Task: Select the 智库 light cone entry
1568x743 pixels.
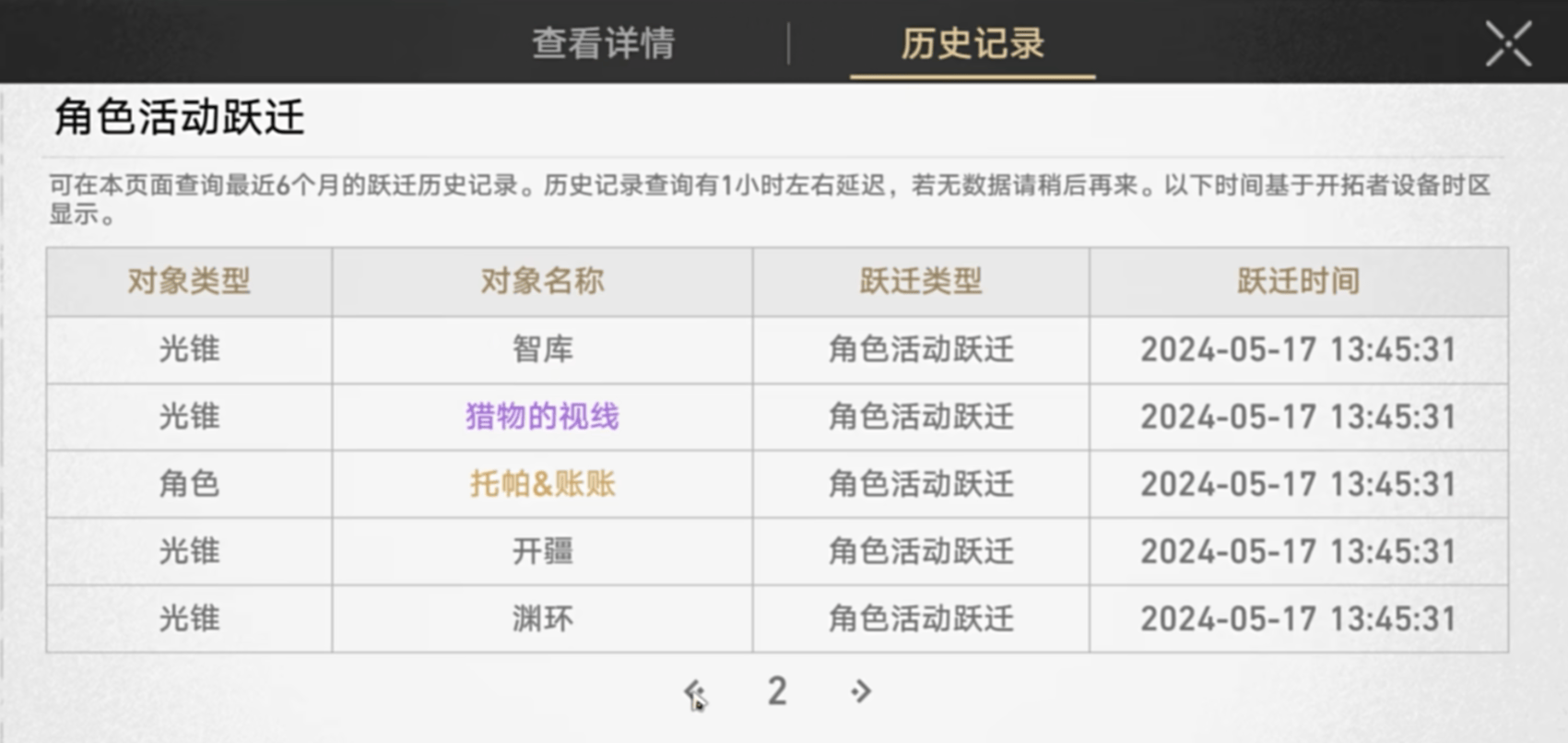Action: (542, 349)
